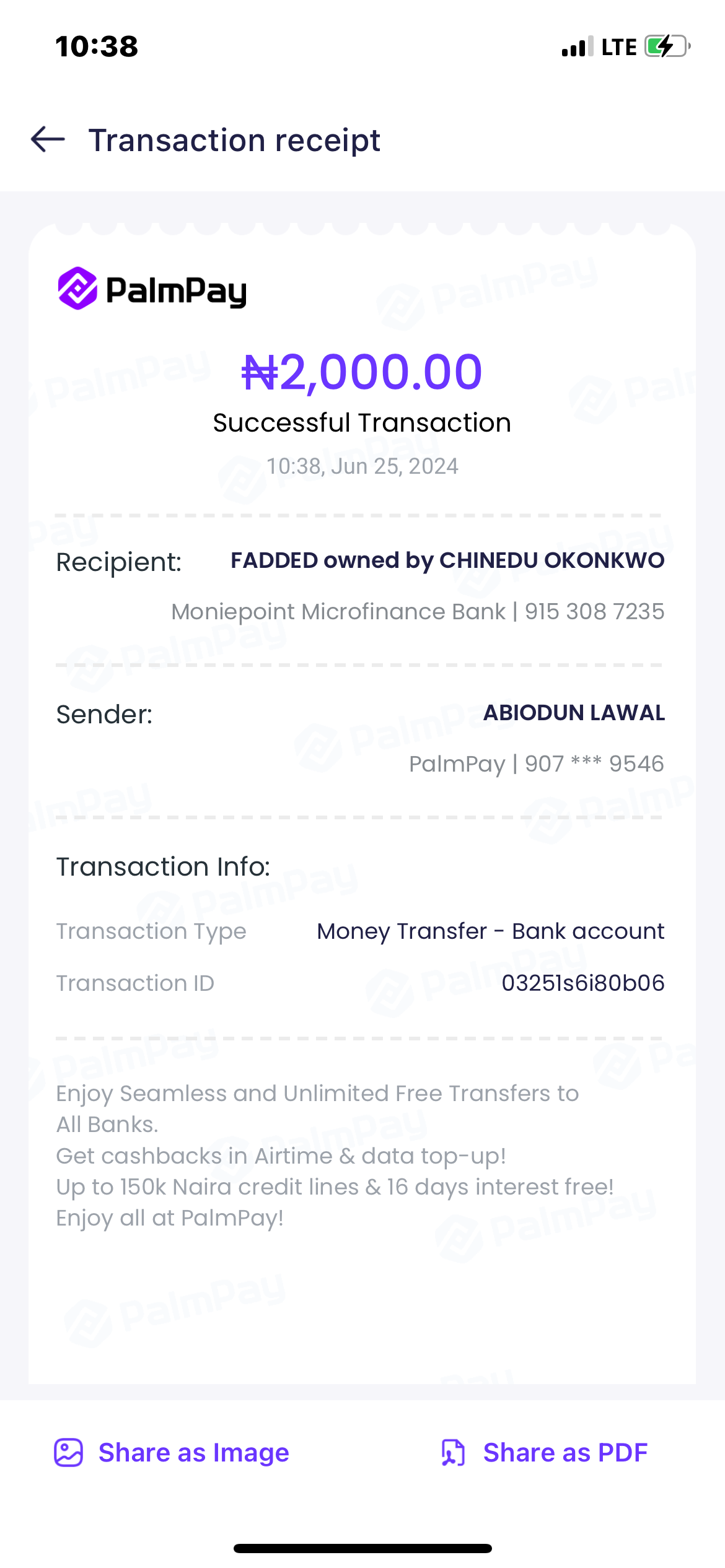Tap the cellular signal bars icon

[x=577, y=47]
